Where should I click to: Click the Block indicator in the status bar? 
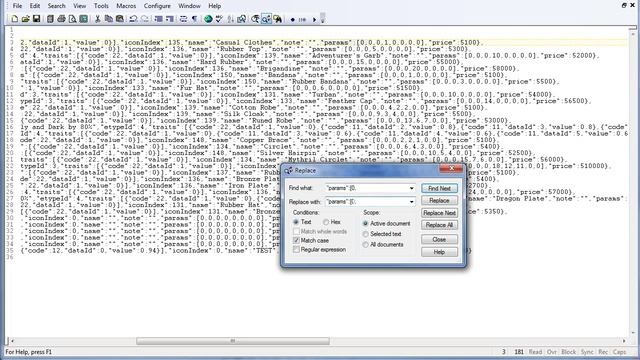(569, 352)
